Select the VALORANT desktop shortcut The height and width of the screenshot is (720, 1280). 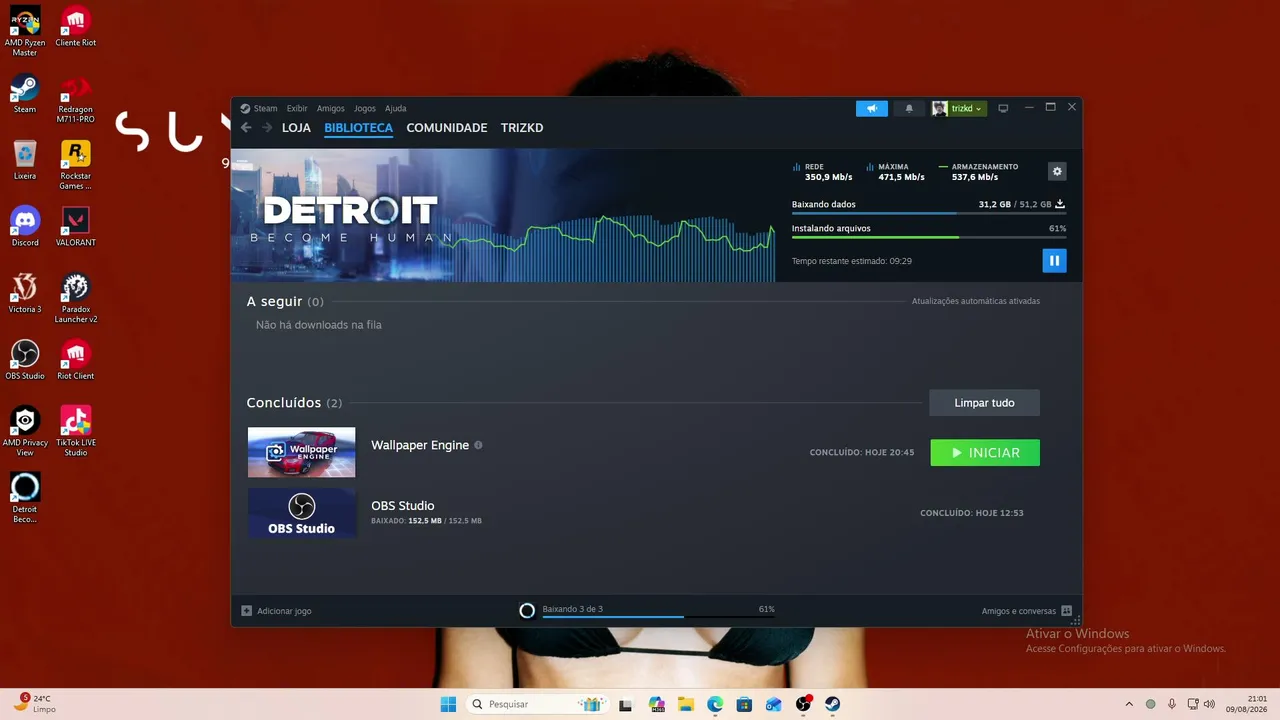[75, 227]
